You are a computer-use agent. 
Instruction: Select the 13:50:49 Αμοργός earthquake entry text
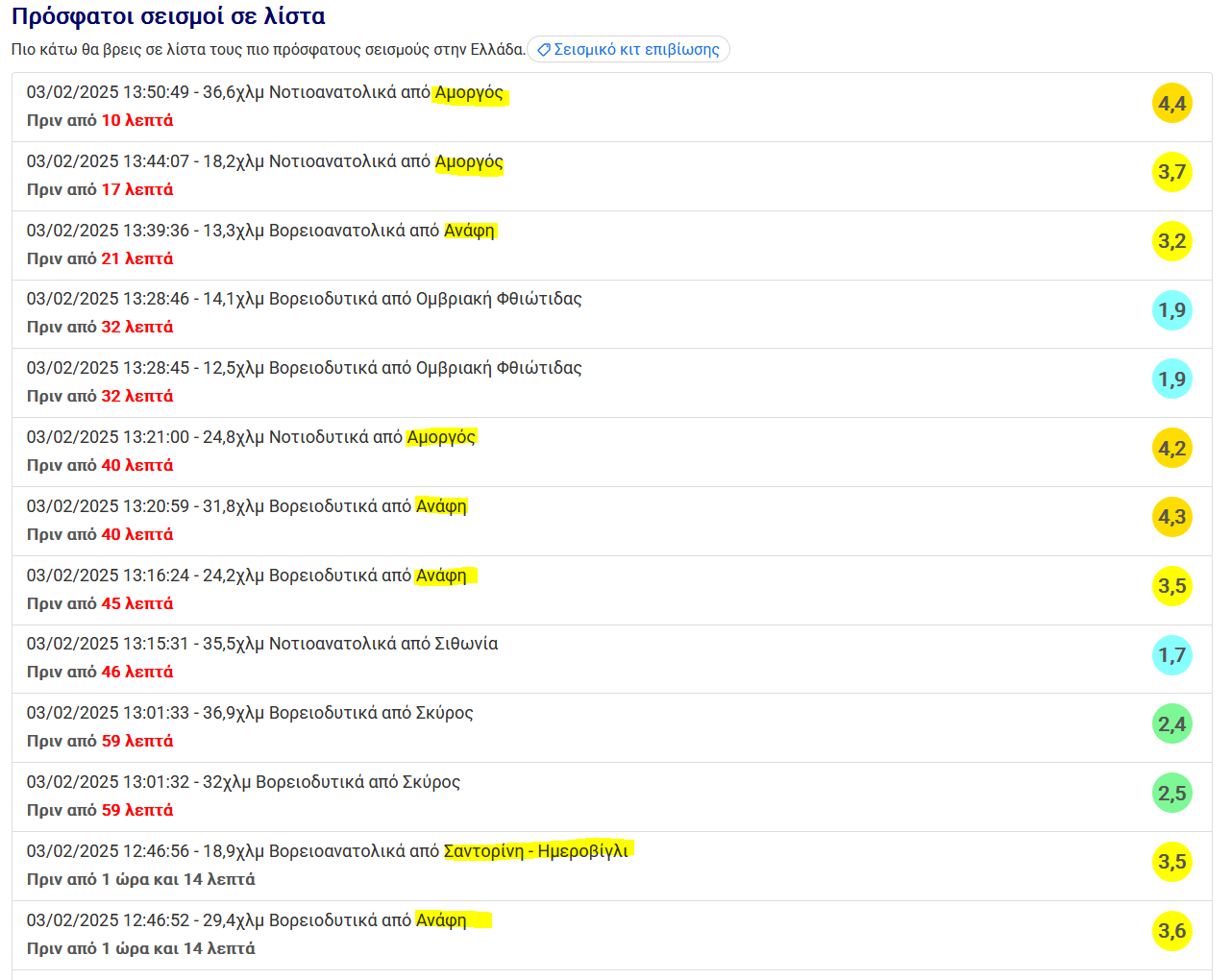pyautogui.click(x=265, y=92)
